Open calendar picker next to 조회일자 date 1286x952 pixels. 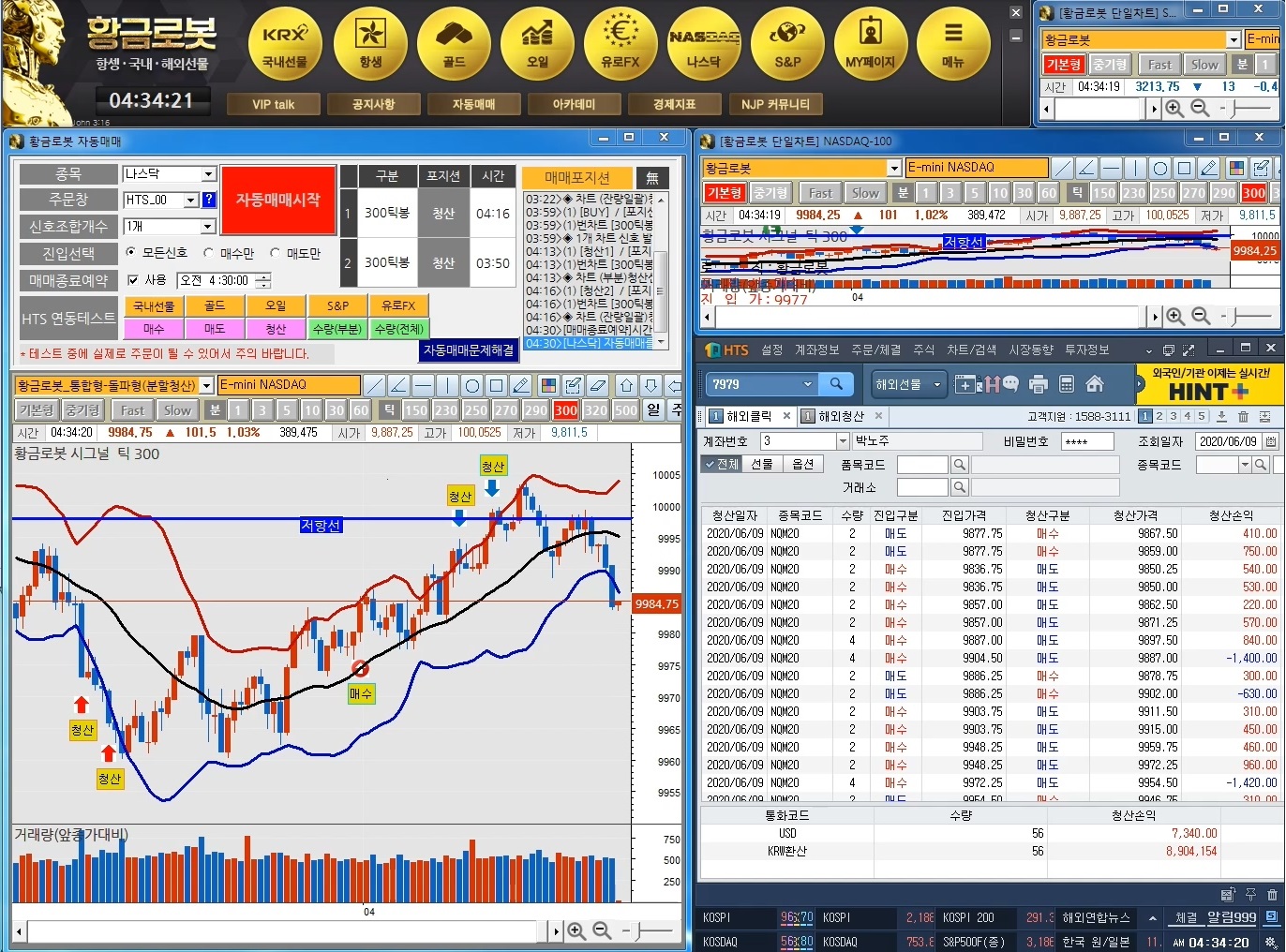click(x=1271, y=441)
